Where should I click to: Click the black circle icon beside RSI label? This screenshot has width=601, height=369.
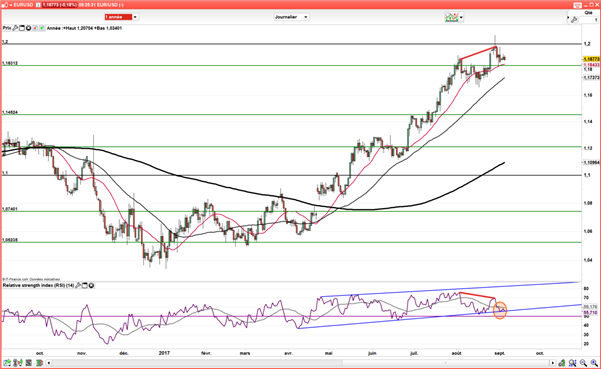[x=91, y=285]
